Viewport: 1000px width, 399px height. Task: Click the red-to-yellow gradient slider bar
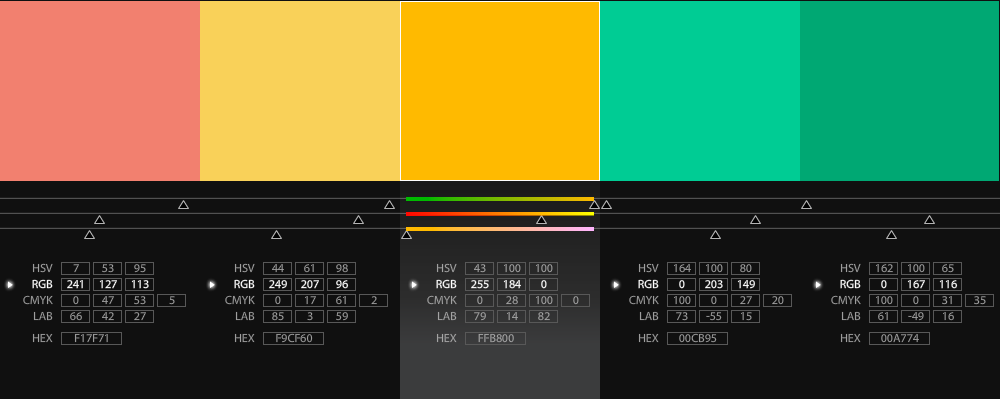pyautogui.click(x=500, y=214)
